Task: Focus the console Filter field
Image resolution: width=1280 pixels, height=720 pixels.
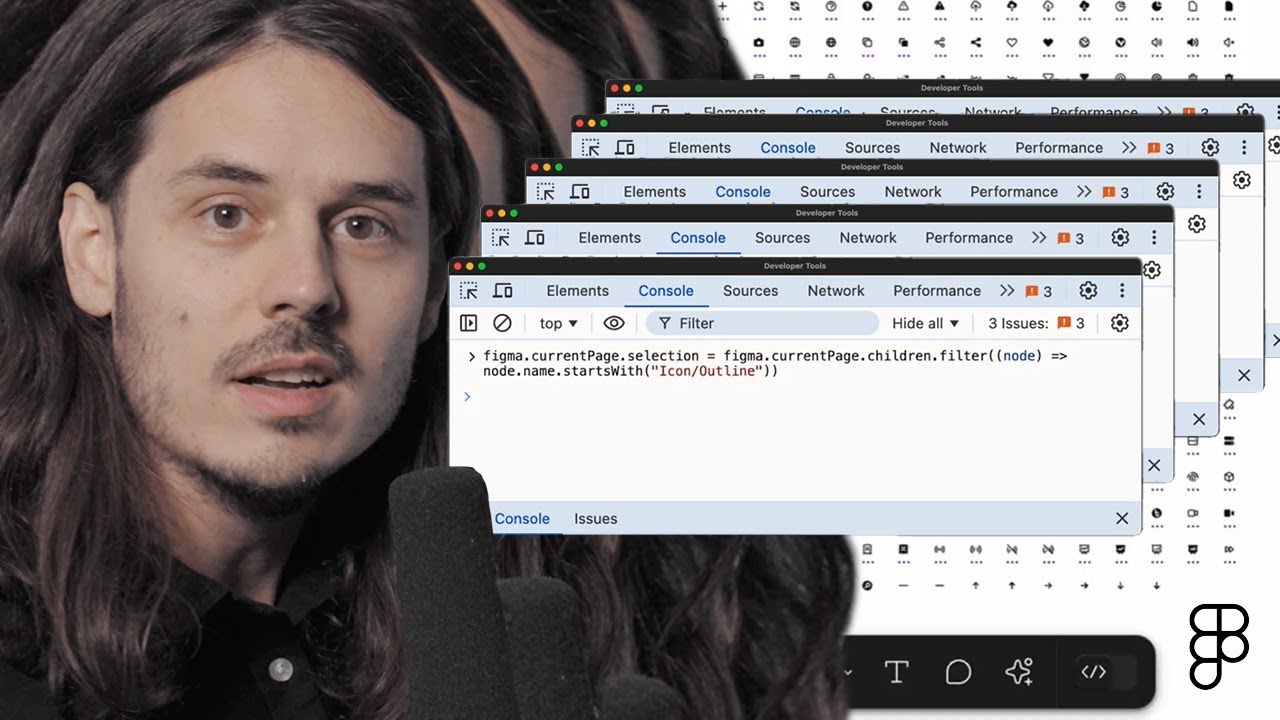Action: [762, 323]
